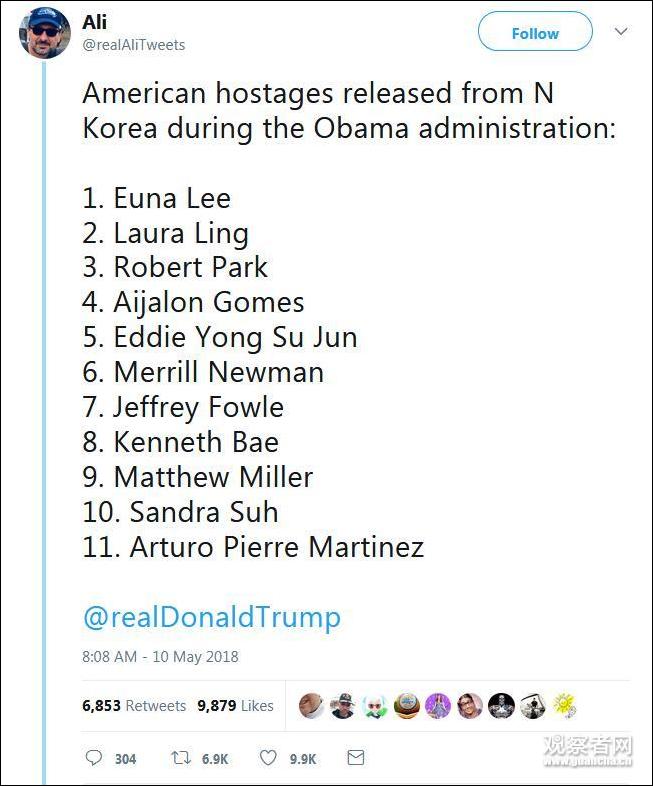Open Ali's profile picture
Image resolution: width=653 pixels, height=786 pixels.
point(45,33)
